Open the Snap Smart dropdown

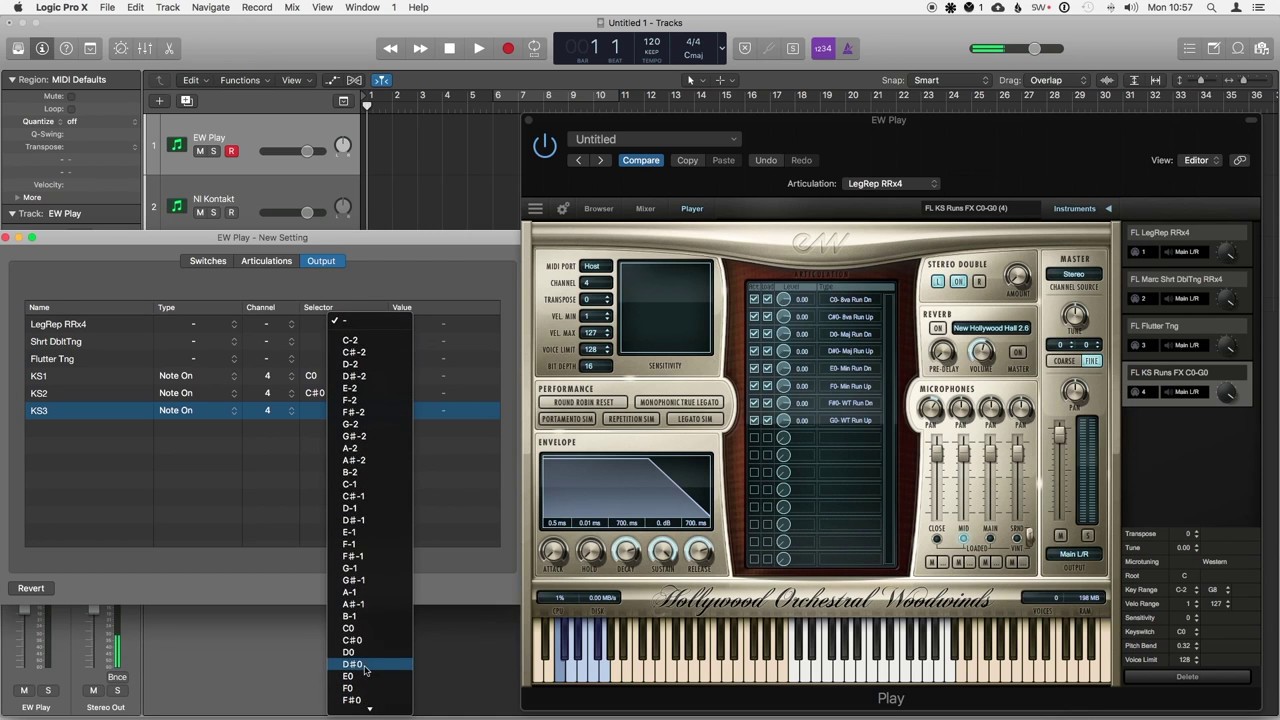(x=950, y=80)
